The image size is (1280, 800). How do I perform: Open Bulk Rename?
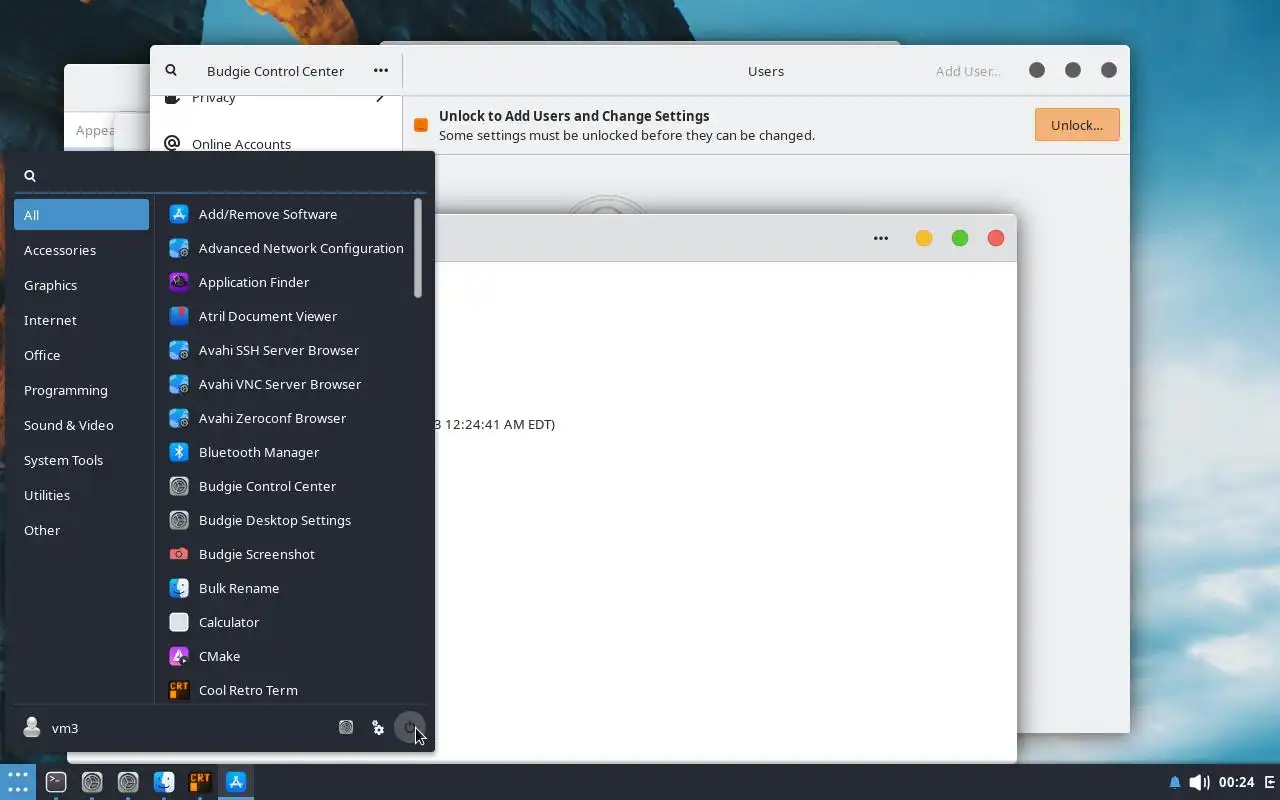click(285, 588)
